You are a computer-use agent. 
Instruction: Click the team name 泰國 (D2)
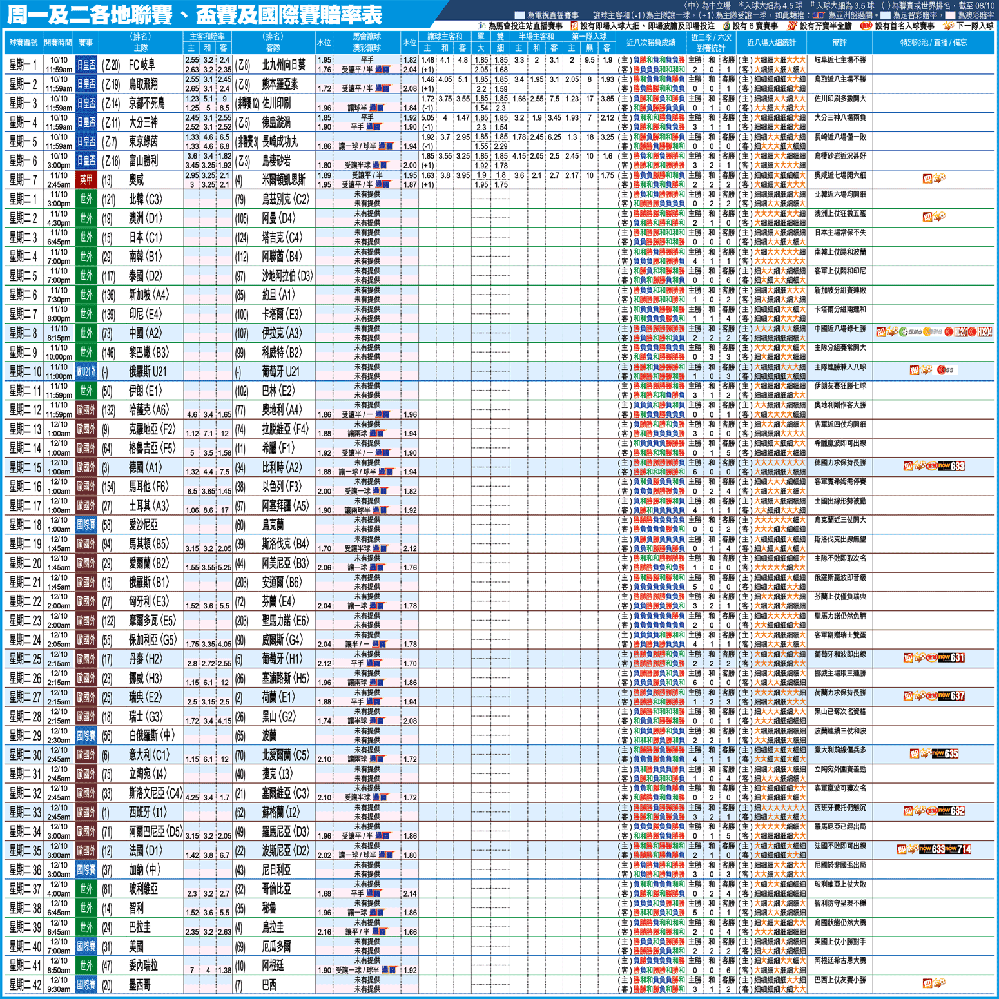(146, 275)
